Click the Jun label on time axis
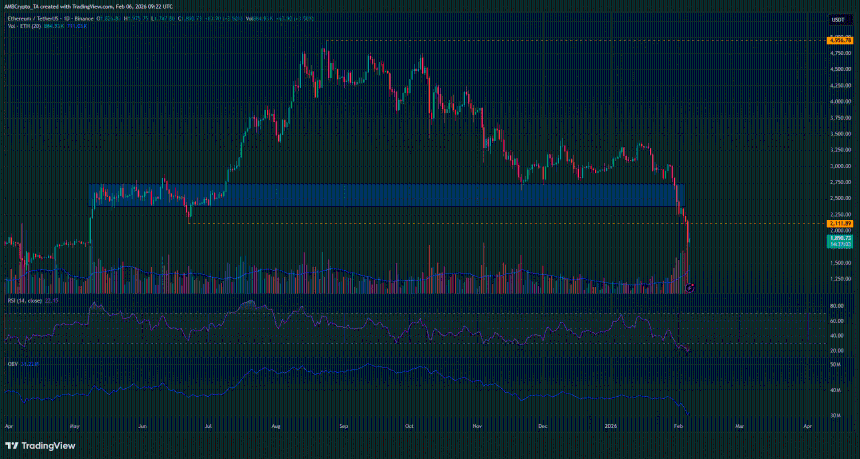Screen dimensions: 860x459 pyautogui.click(x=143, y=426)
